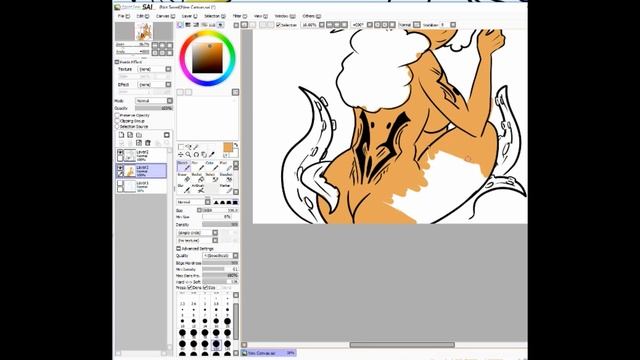Show the scratchpad panel icon

click(x=220, y=25)
